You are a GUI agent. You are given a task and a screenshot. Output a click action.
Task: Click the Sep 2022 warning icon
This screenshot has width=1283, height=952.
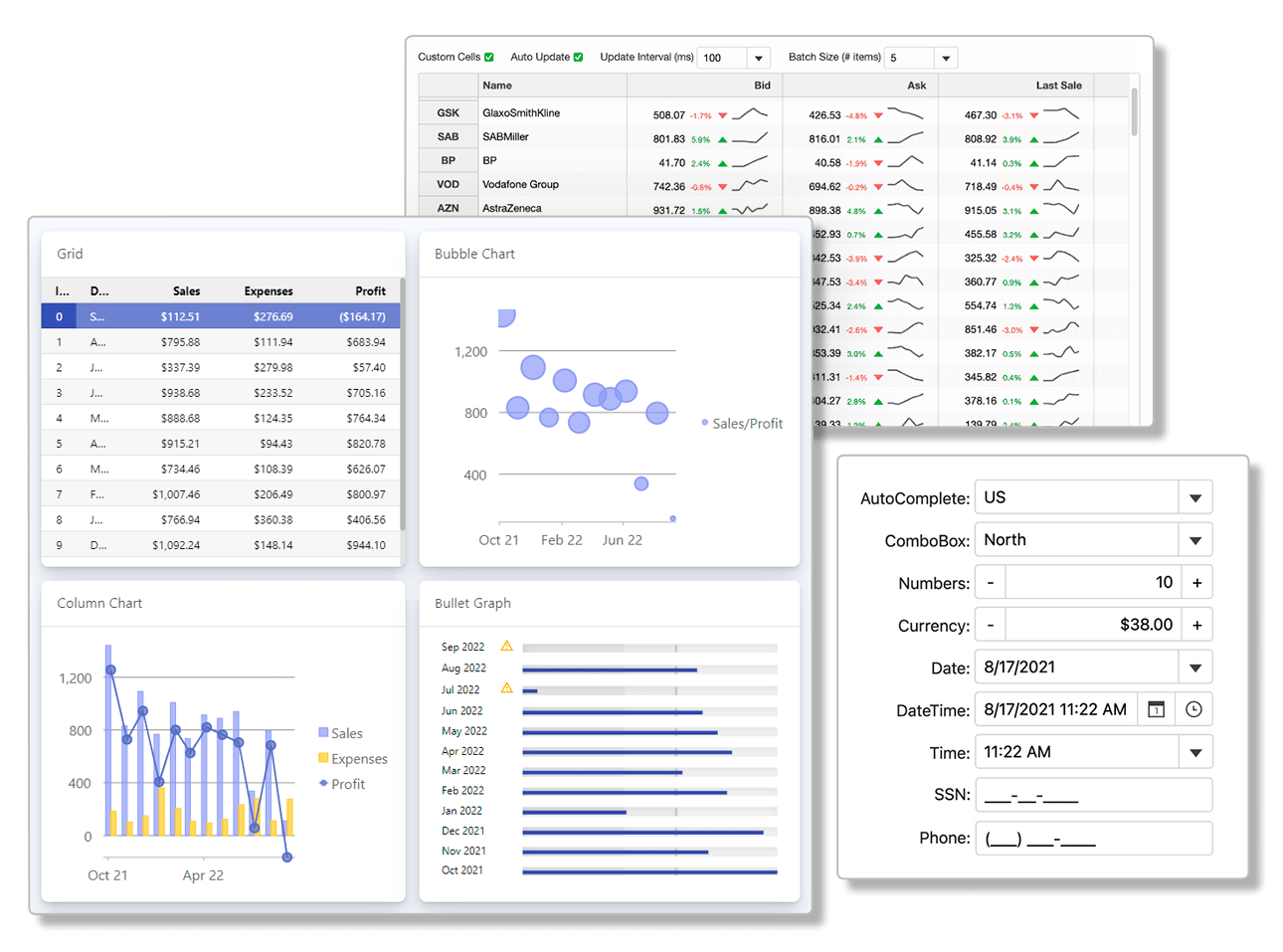pyautogui.click(x=506, y=646)
